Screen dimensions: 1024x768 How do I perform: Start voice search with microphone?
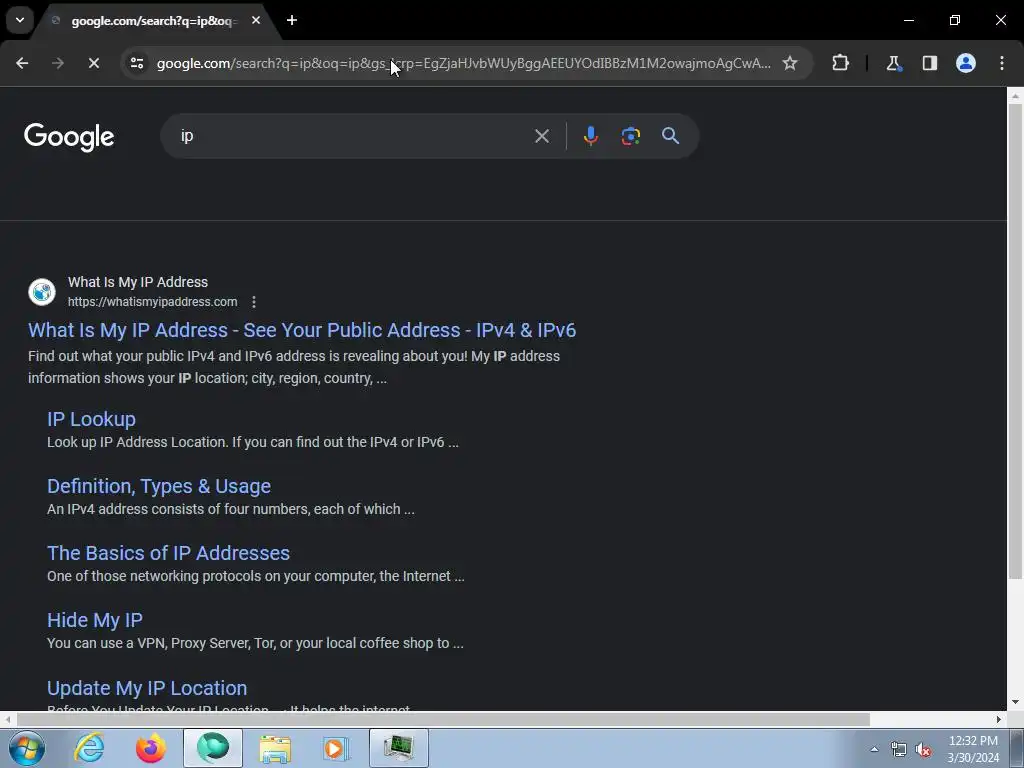click(x=590, y=136)
